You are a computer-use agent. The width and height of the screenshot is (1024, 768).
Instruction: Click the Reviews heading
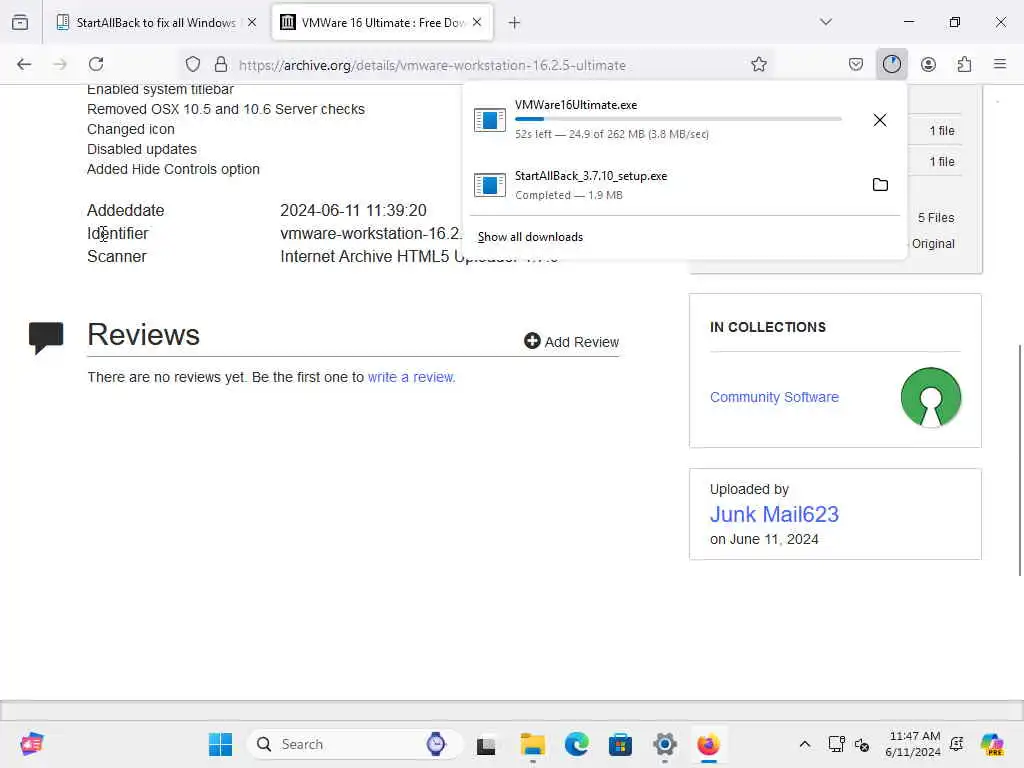144,334
